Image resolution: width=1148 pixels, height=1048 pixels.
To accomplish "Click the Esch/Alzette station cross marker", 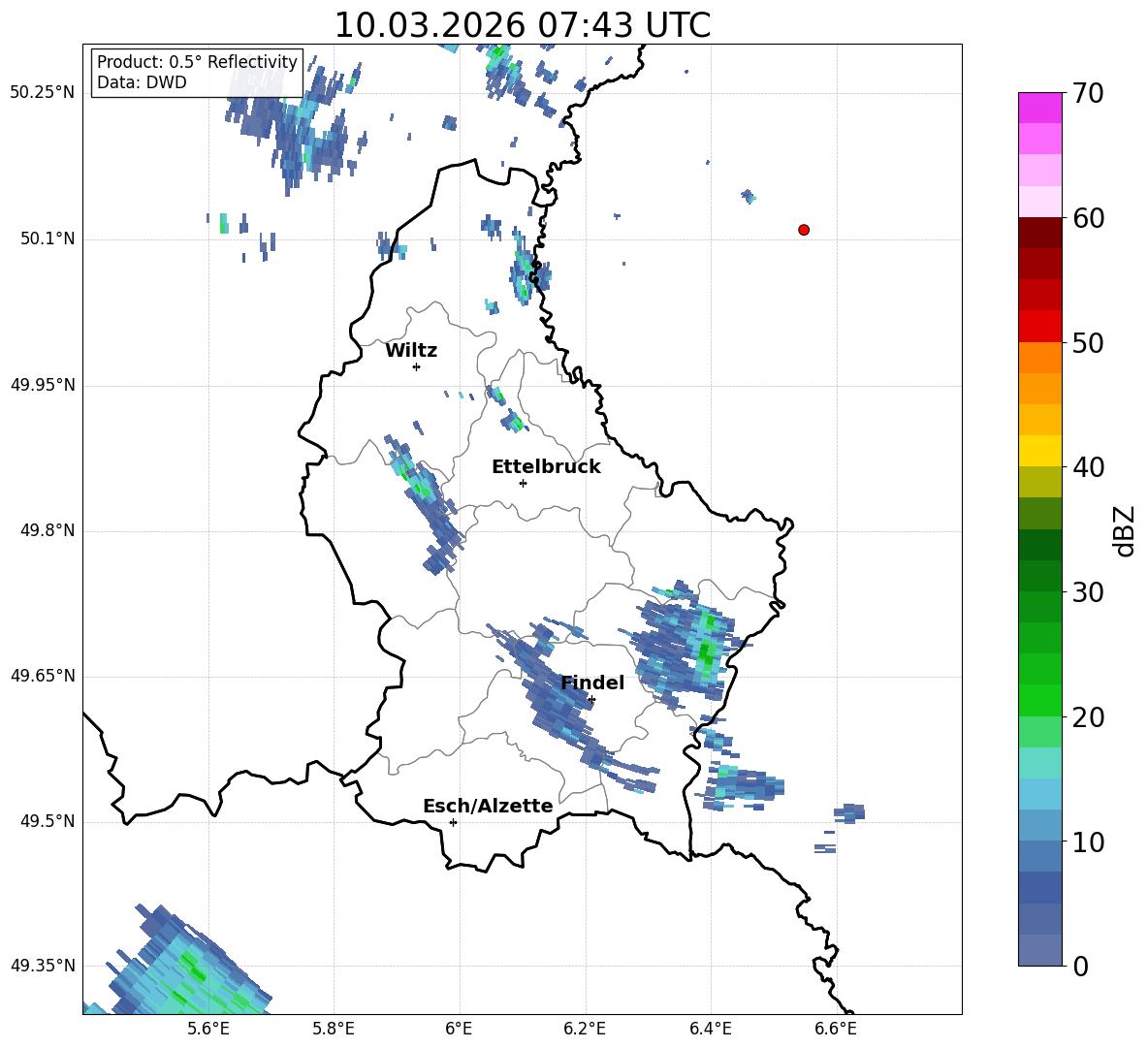I will point(453,822).
